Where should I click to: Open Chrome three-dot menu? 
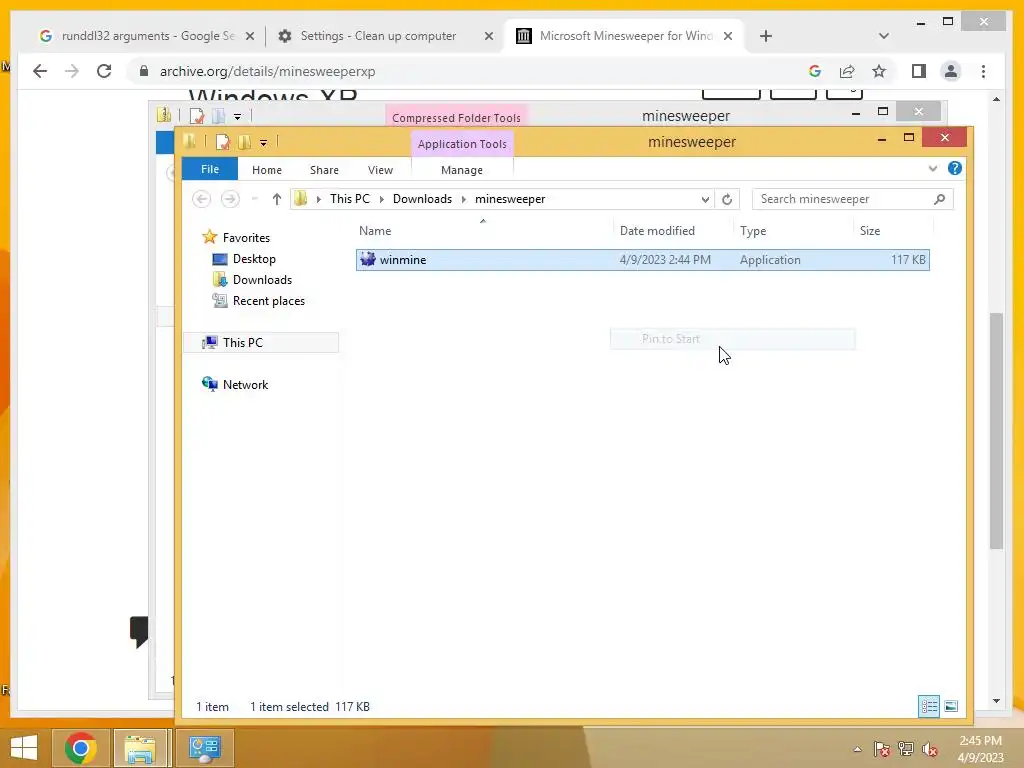pos(983,71)
